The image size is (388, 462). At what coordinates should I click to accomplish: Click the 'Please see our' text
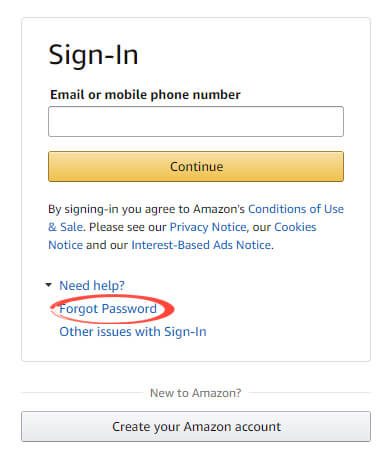tap(127, 227)
